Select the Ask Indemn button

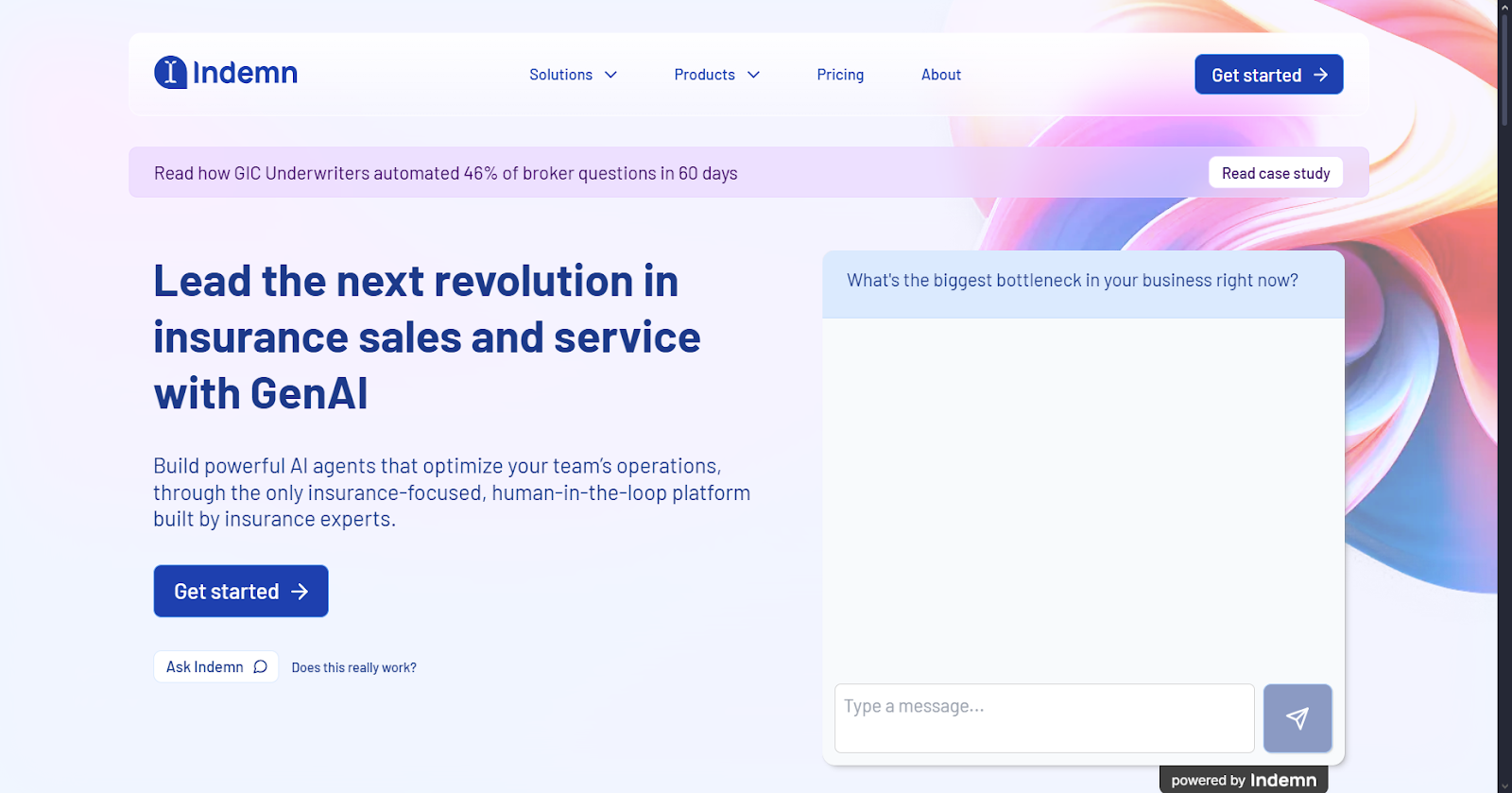click(216, 666)
